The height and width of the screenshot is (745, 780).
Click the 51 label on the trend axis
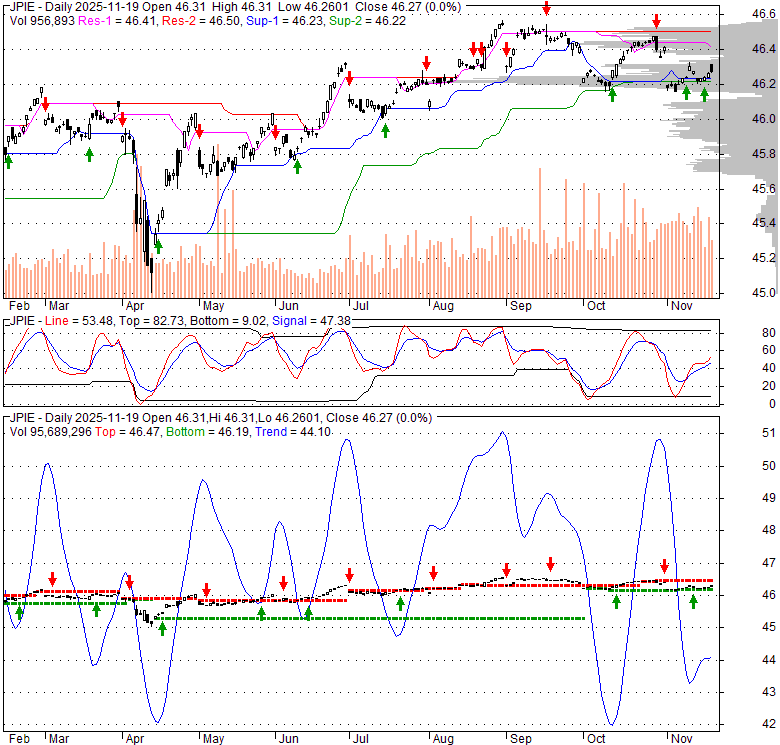tap(769, 433)
